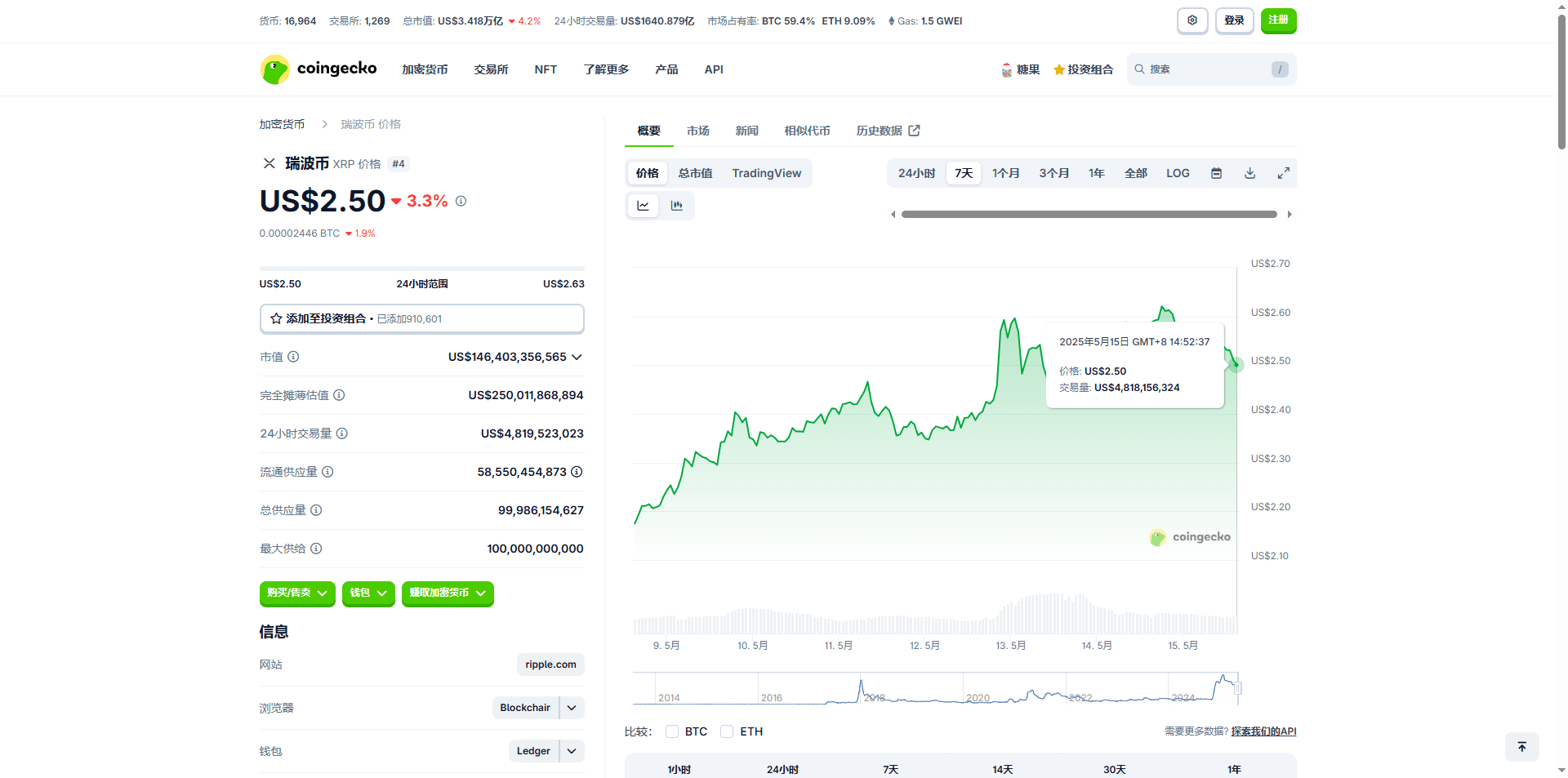Click left arrow of tab scroller
Screen dimensions: 1568x778
point(893,215)
